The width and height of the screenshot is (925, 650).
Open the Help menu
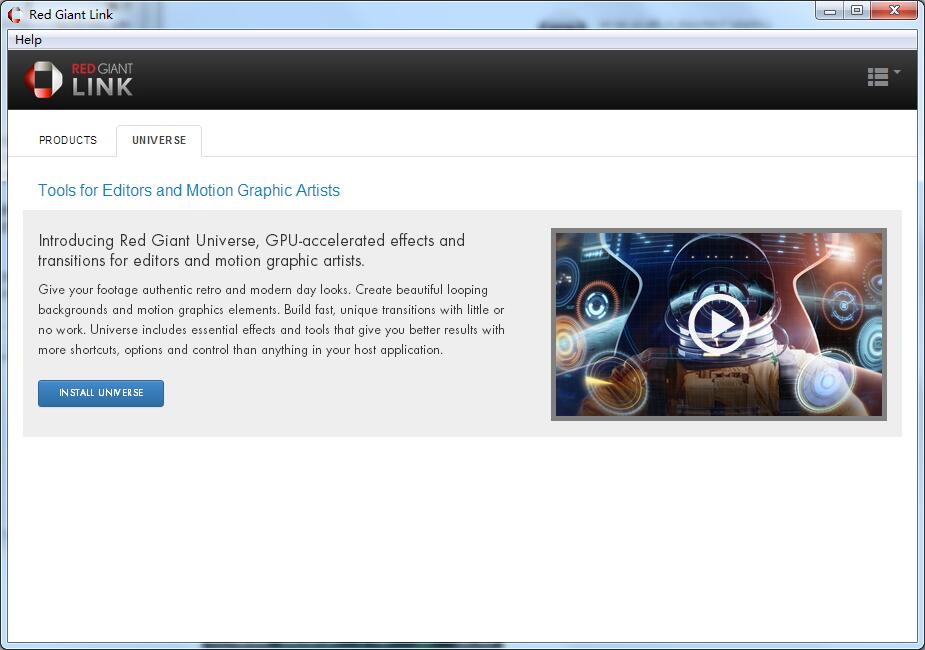(28, 40)
